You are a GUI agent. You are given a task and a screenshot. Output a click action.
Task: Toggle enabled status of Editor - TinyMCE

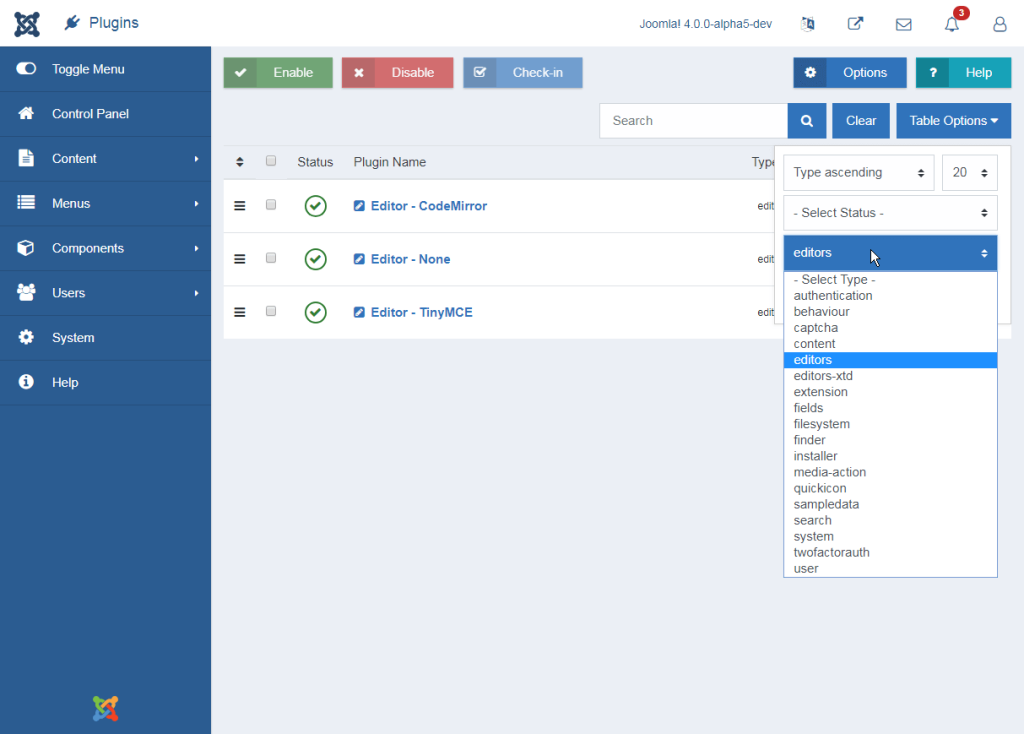315,312
